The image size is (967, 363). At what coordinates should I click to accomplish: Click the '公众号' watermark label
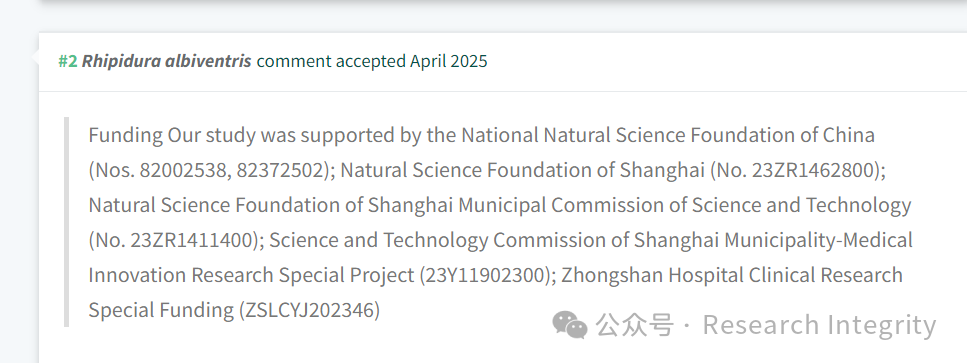pos(635,325)
